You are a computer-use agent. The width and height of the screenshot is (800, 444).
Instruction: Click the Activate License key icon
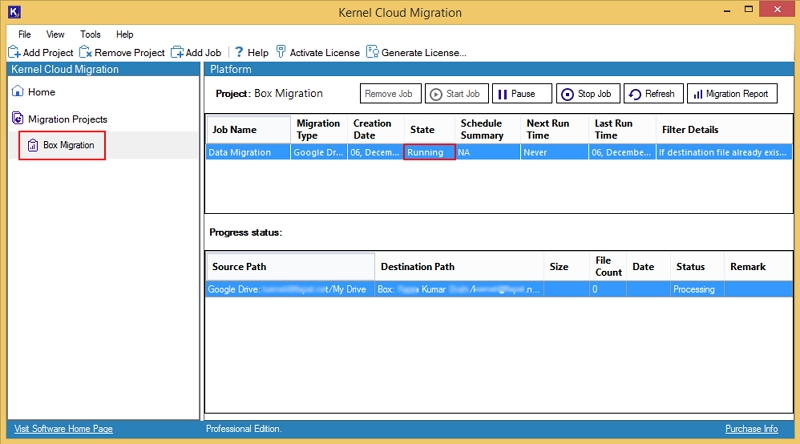[281, 52]
